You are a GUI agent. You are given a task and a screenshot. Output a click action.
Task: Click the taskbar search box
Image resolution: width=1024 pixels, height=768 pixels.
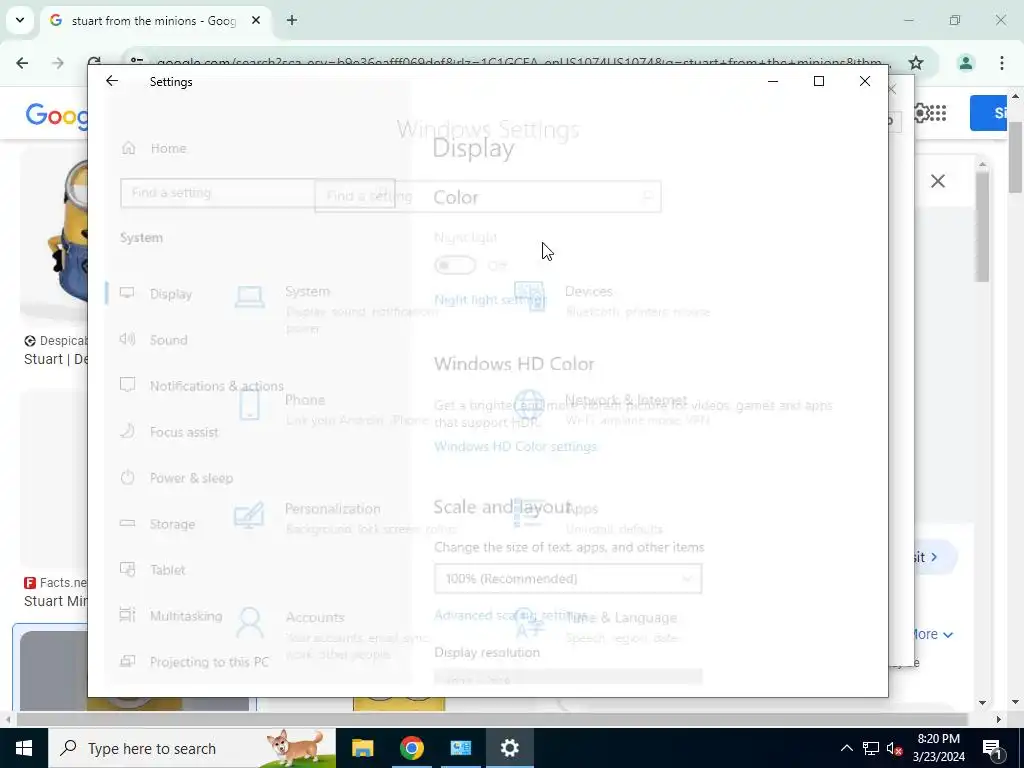coord(192,748)
